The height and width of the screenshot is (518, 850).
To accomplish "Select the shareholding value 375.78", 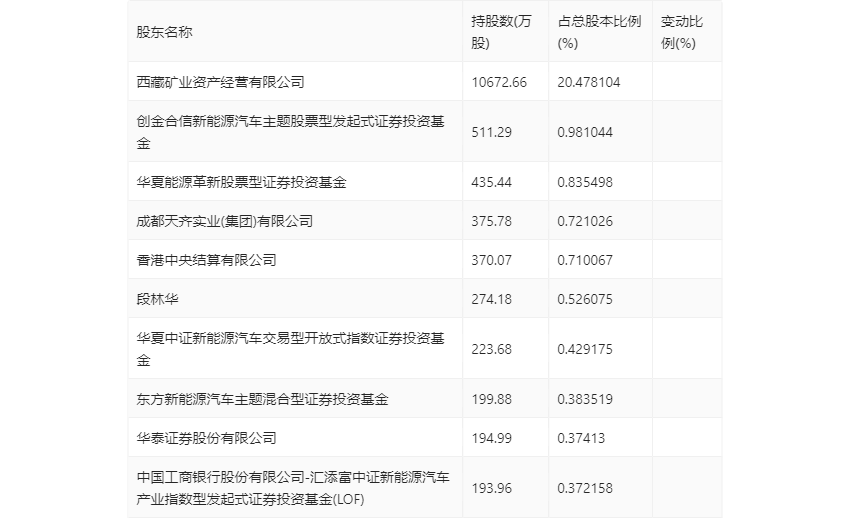I will click(x=491, y=221).
